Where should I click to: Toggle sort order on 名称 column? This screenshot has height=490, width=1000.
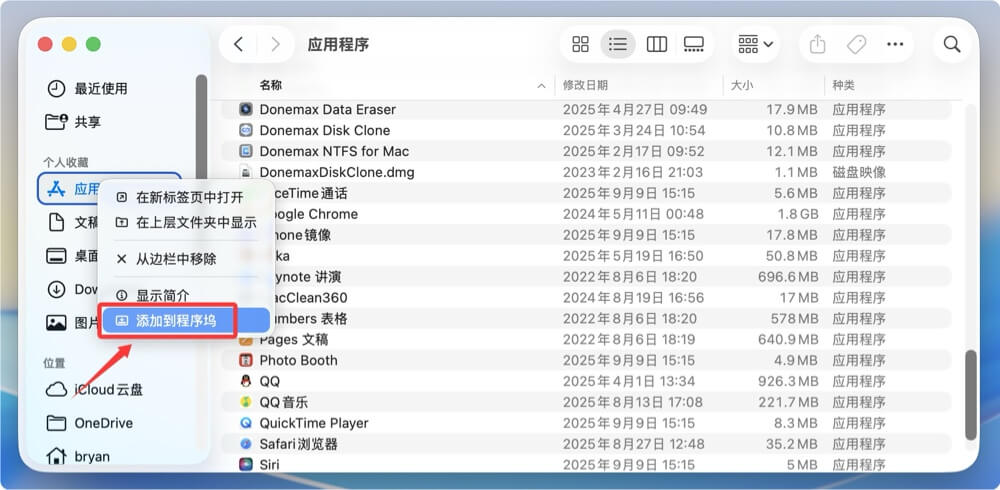[x=400, y=85]
